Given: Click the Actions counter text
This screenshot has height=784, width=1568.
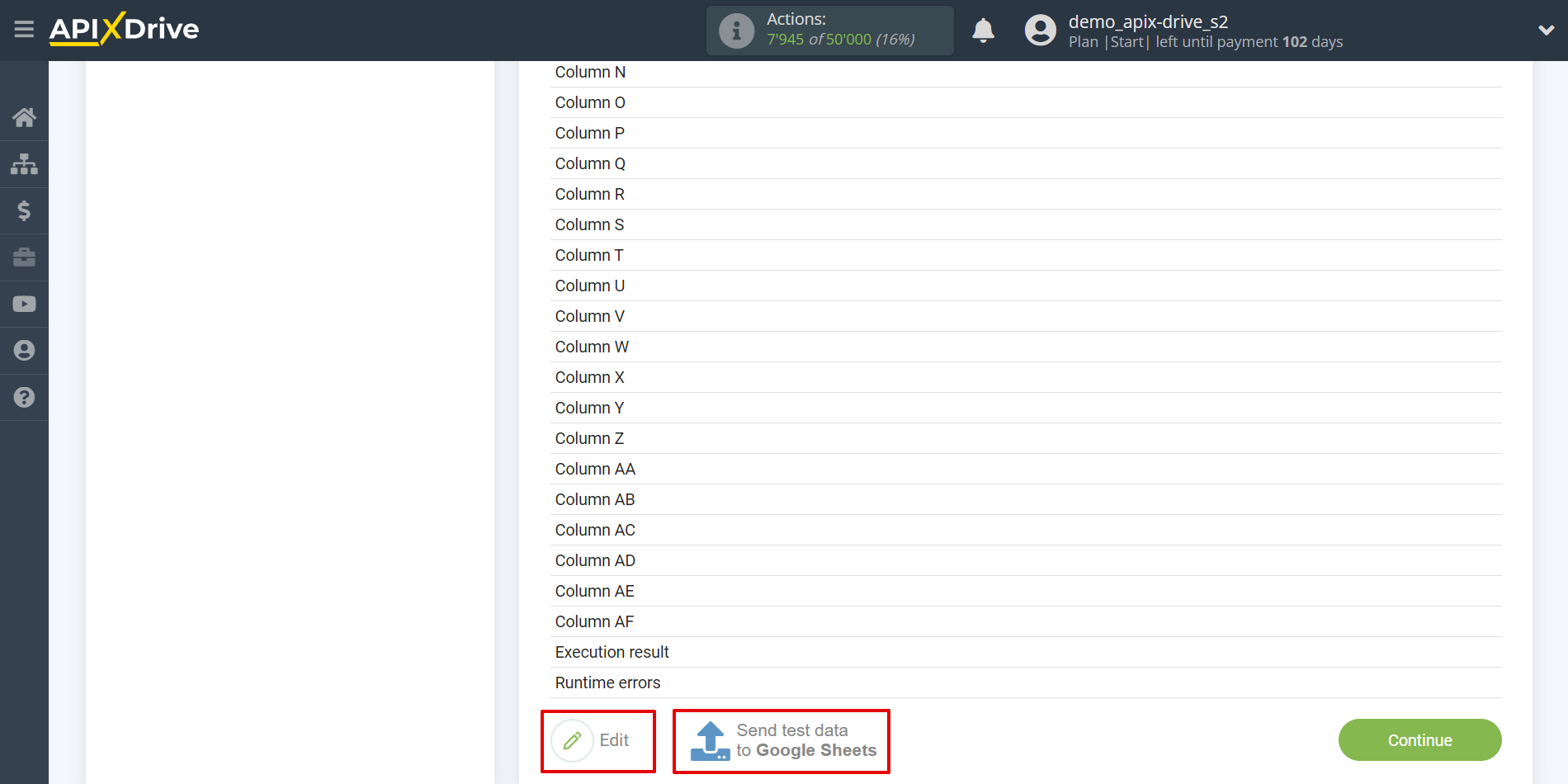Looking at the screenshot, I should [x=840, y=30].
